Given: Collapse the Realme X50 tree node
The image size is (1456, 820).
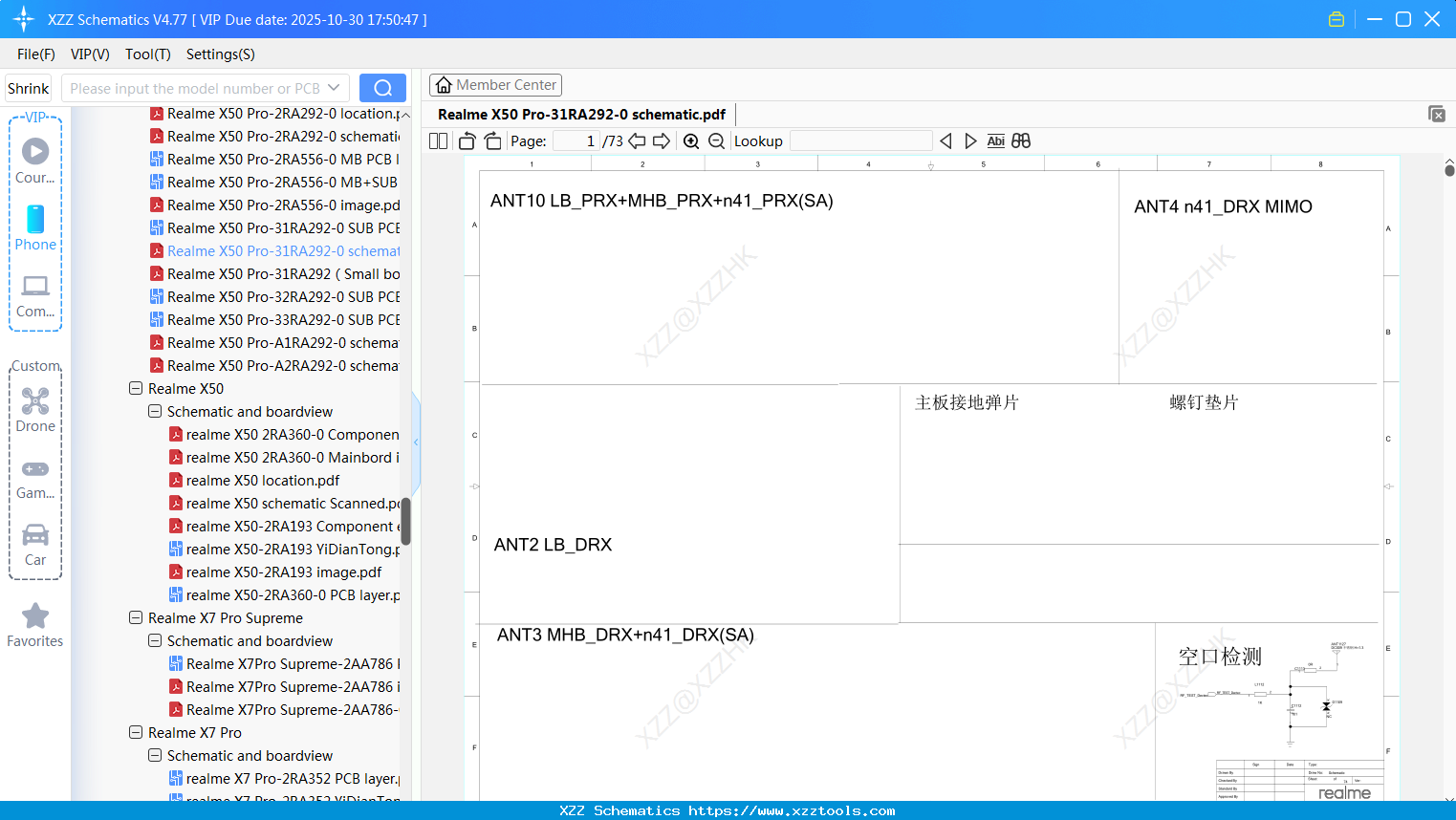Looking at the screenshot, I should [x=136, y=389].
